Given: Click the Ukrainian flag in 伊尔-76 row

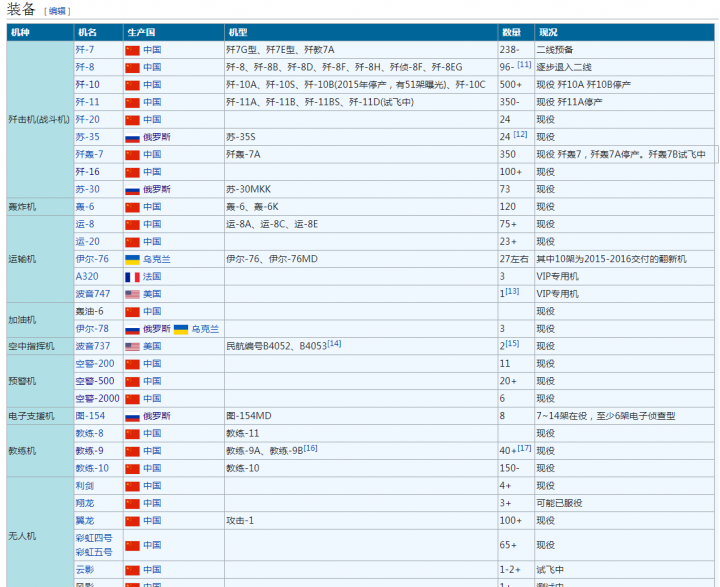Looking at the screenshot, I should tap(132, 260).
